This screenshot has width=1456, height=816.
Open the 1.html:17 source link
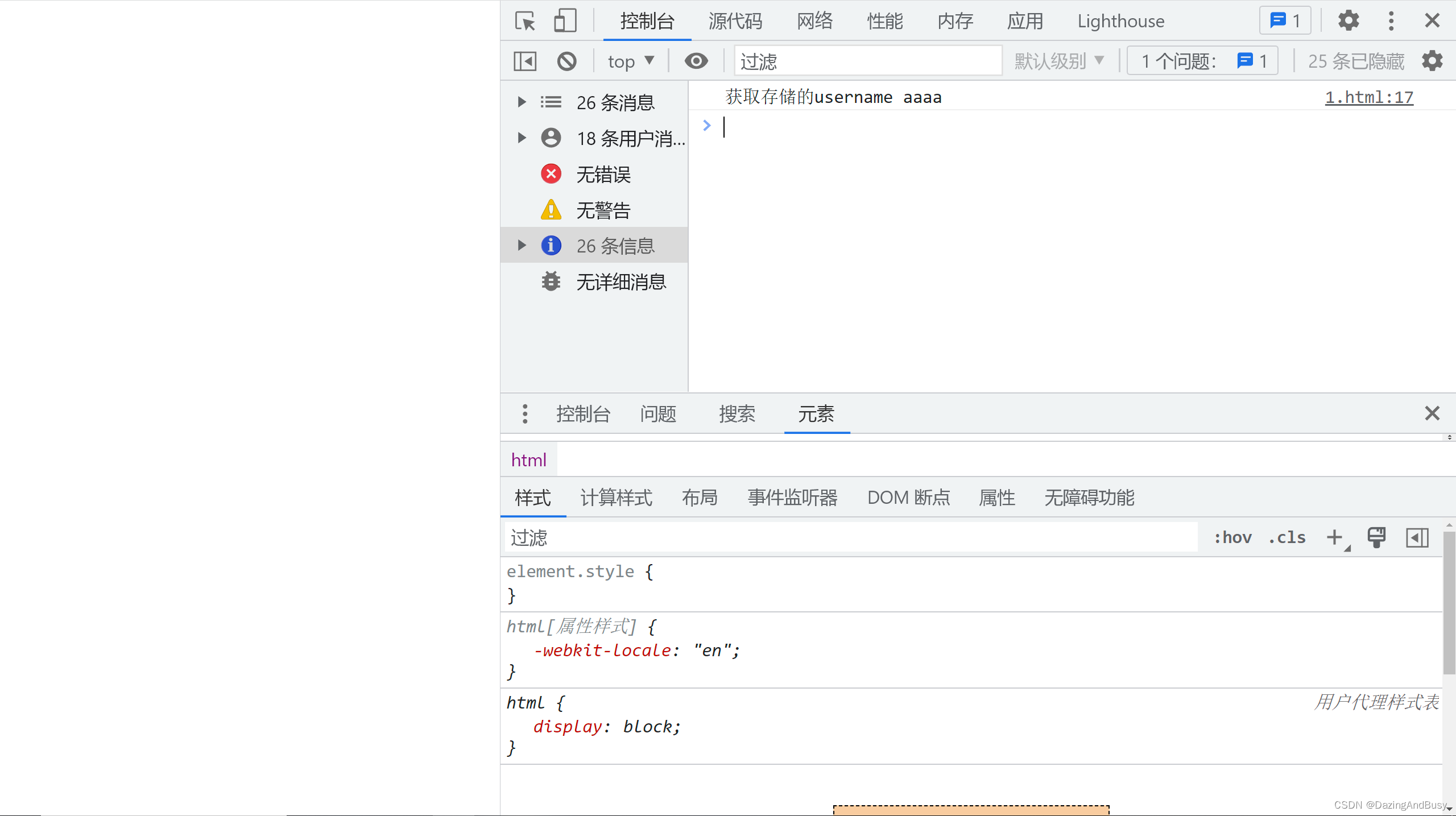(x=1368, y=97)
